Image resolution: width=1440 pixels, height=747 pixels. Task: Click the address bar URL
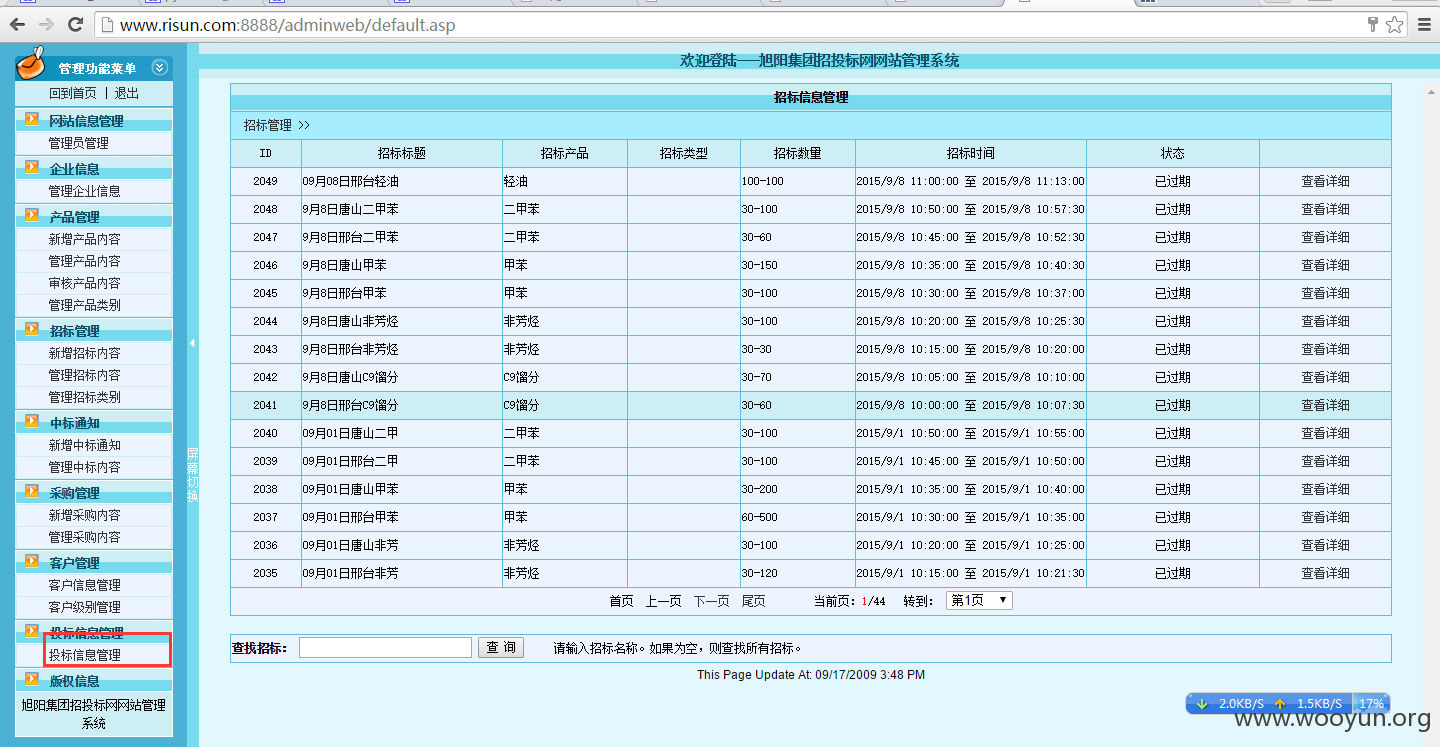(287, 25)
